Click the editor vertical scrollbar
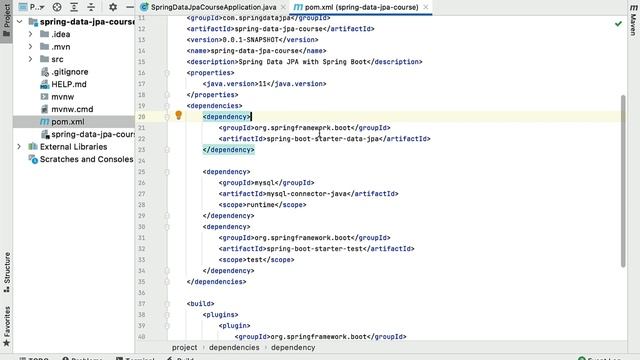Image resolution: width=640 pixels, height=360 pixels. pos(623,181)
